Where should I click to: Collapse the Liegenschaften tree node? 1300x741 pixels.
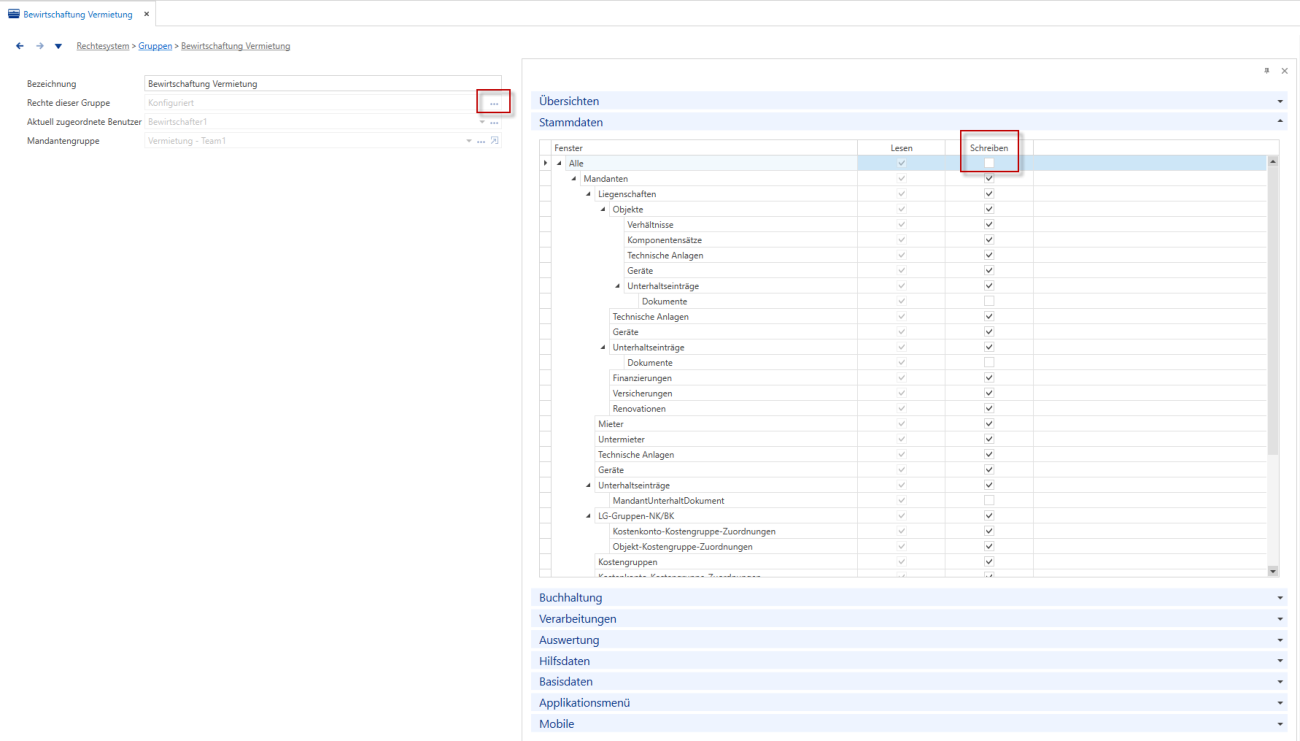pos(589,194)
